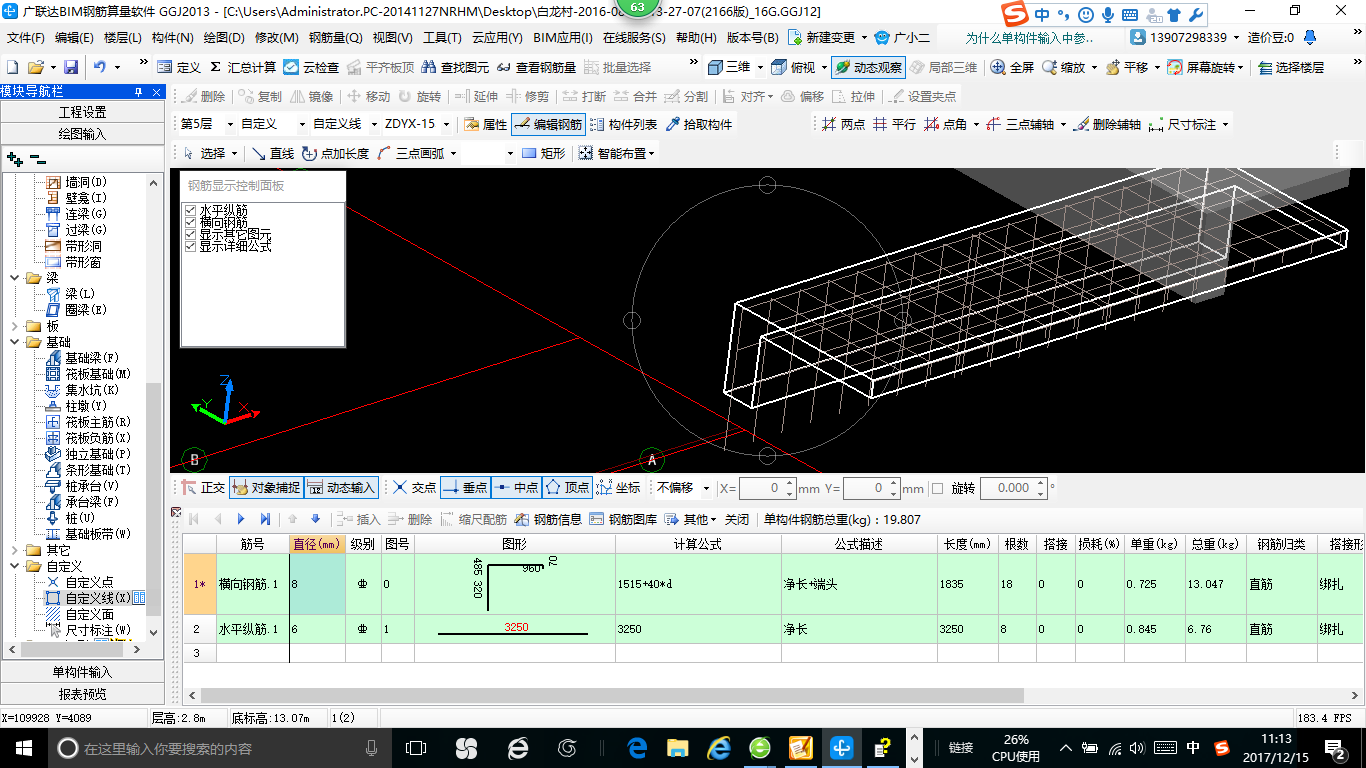Toggle 显示详细公式 checkbox

click(190, 246)
